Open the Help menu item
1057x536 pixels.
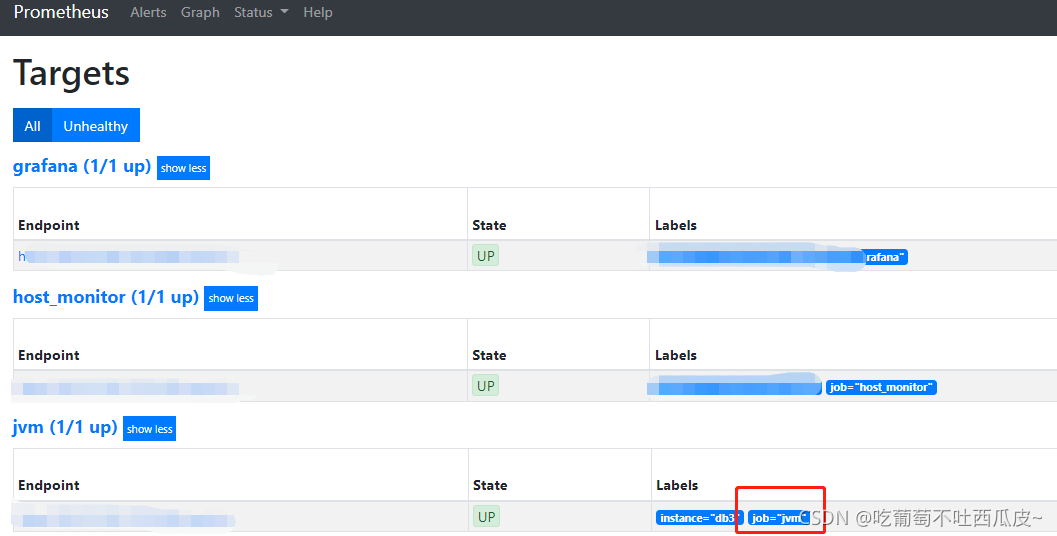[x=318, y=13]
